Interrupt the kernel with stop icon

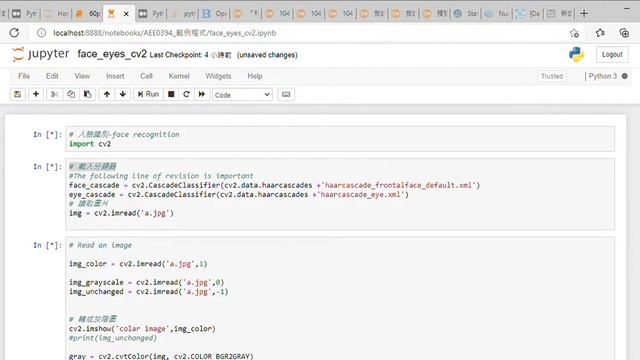[171, 94]
